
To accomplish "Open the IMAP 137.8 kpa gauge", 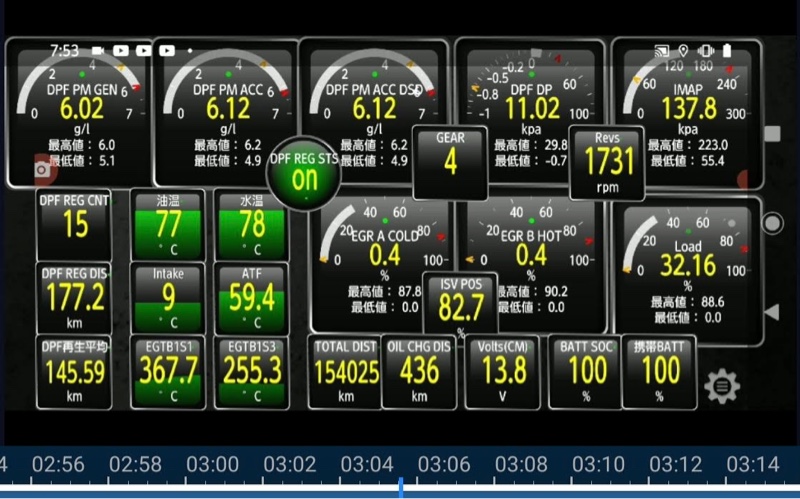I will click(x=687, y=112).
